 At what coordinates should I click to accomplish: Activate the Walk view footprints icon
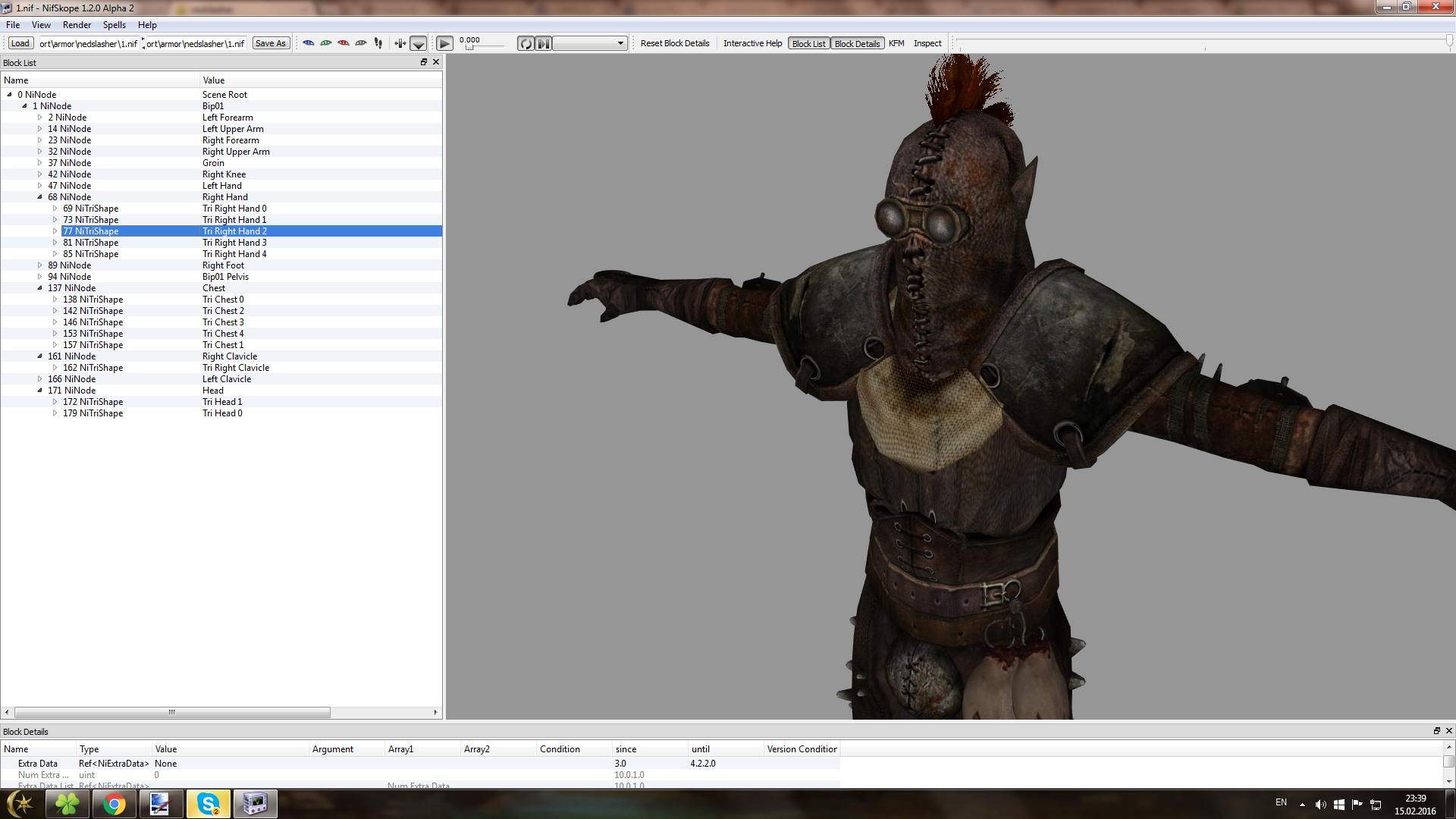tap(378, 43)
